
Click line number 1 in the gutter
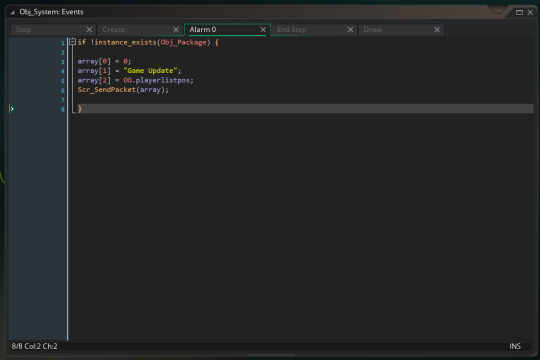(63, 43)
